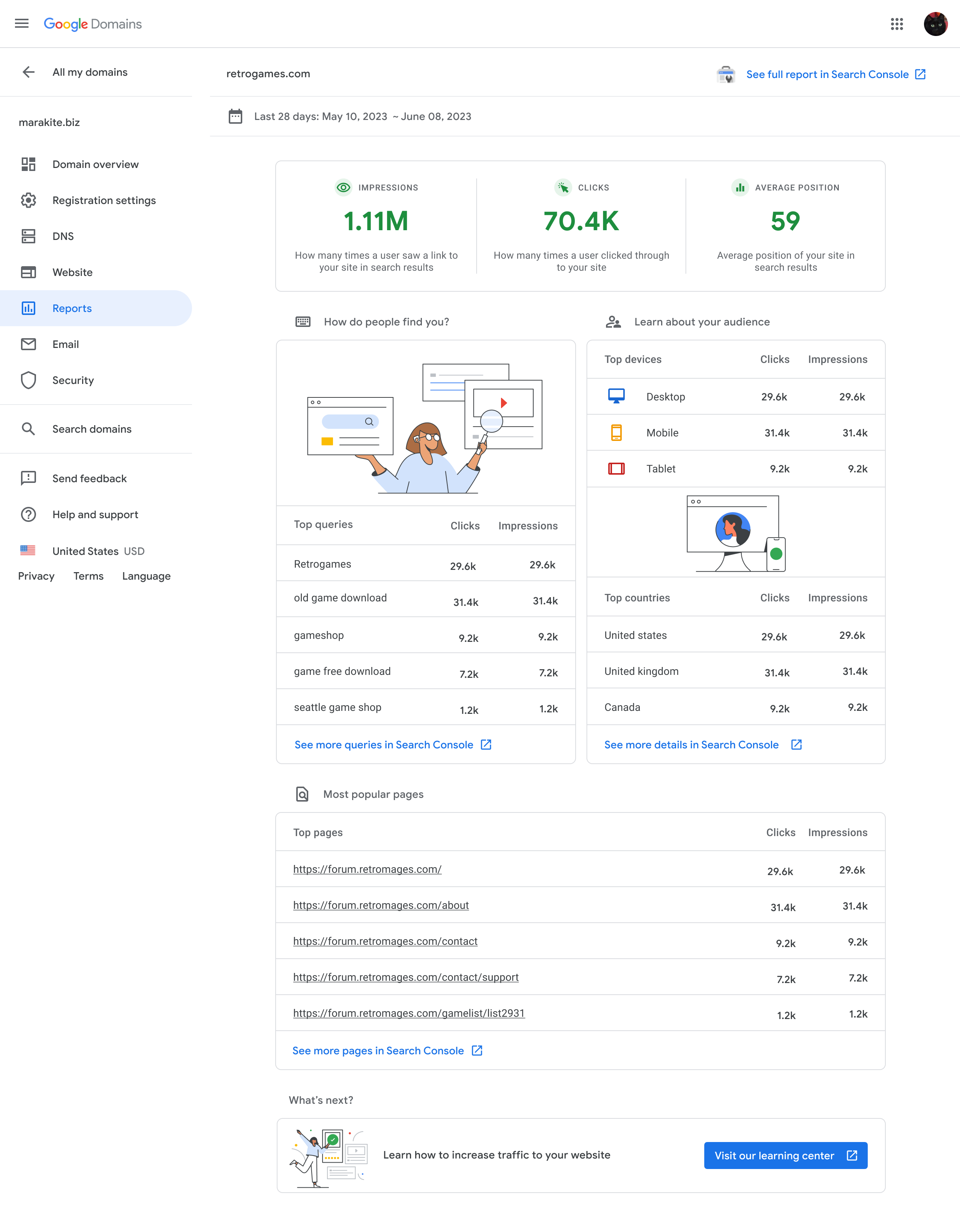Click the Reports chart icon
The image size is (960, 1232).
point(28,308)
